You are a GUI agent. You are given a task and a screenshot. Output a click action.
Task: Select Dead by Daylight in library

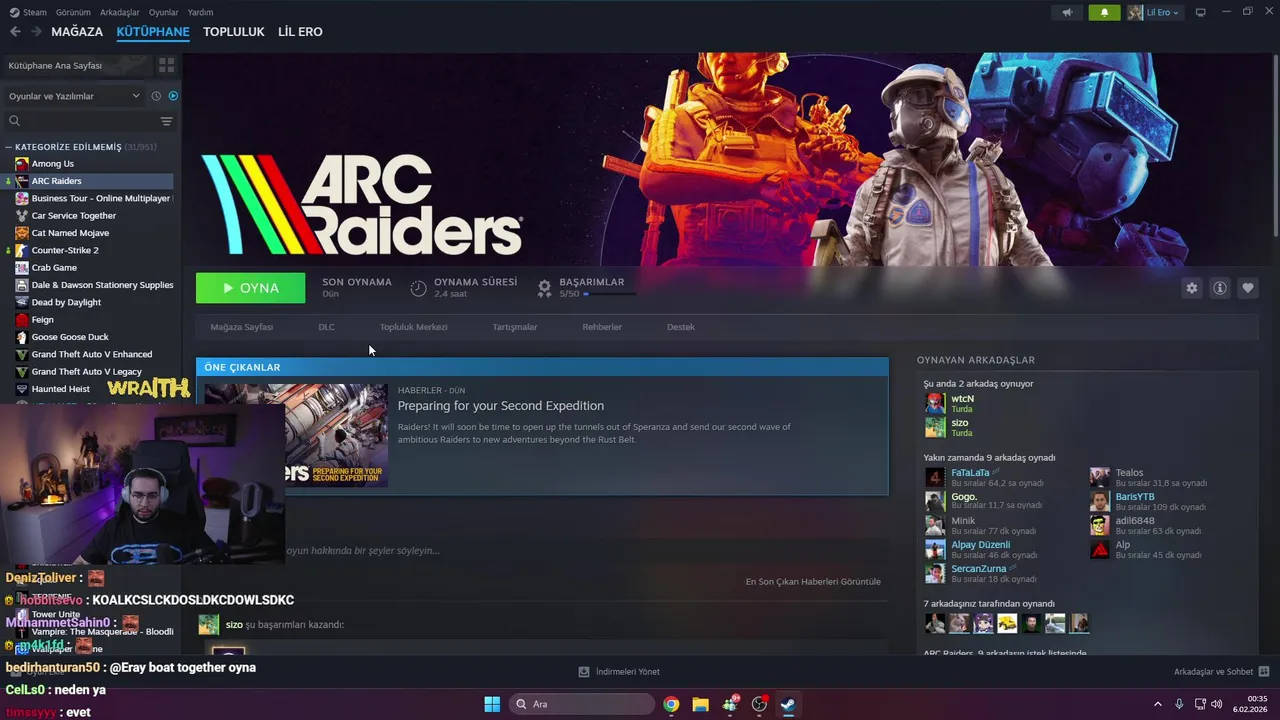(x=66, y=302)
